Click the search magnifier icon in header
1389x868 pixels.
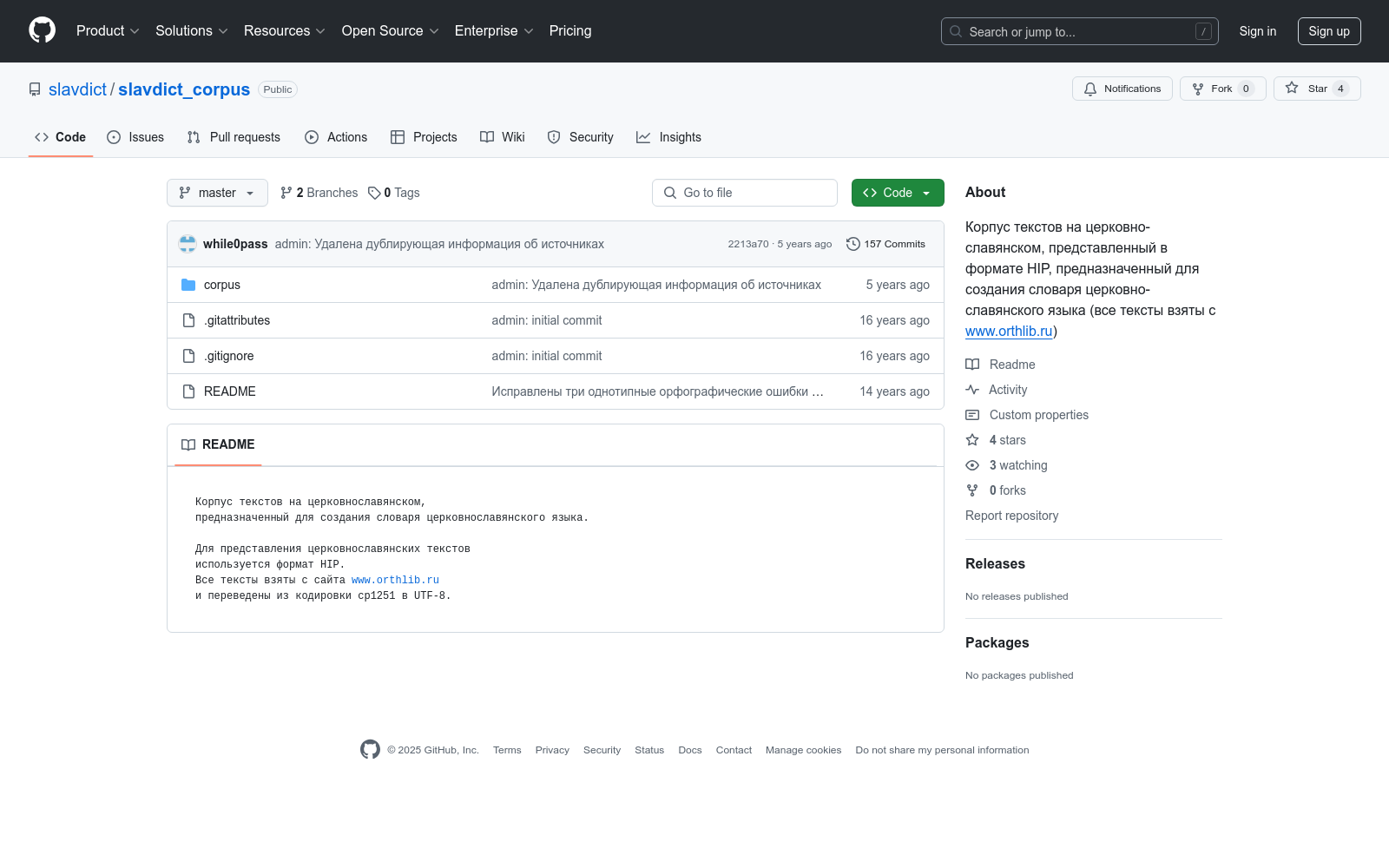point(956,31)
